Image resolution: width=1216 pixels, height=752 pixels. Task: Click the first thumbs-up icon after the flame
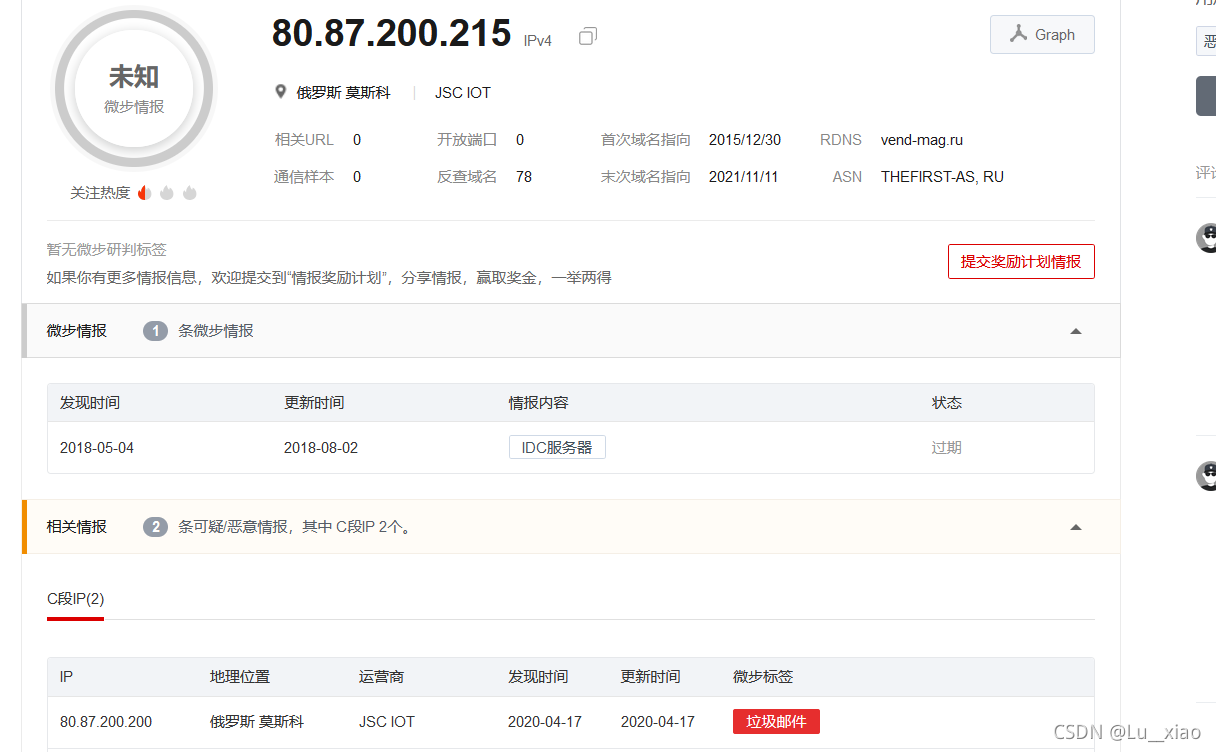(x=166, y=192)
